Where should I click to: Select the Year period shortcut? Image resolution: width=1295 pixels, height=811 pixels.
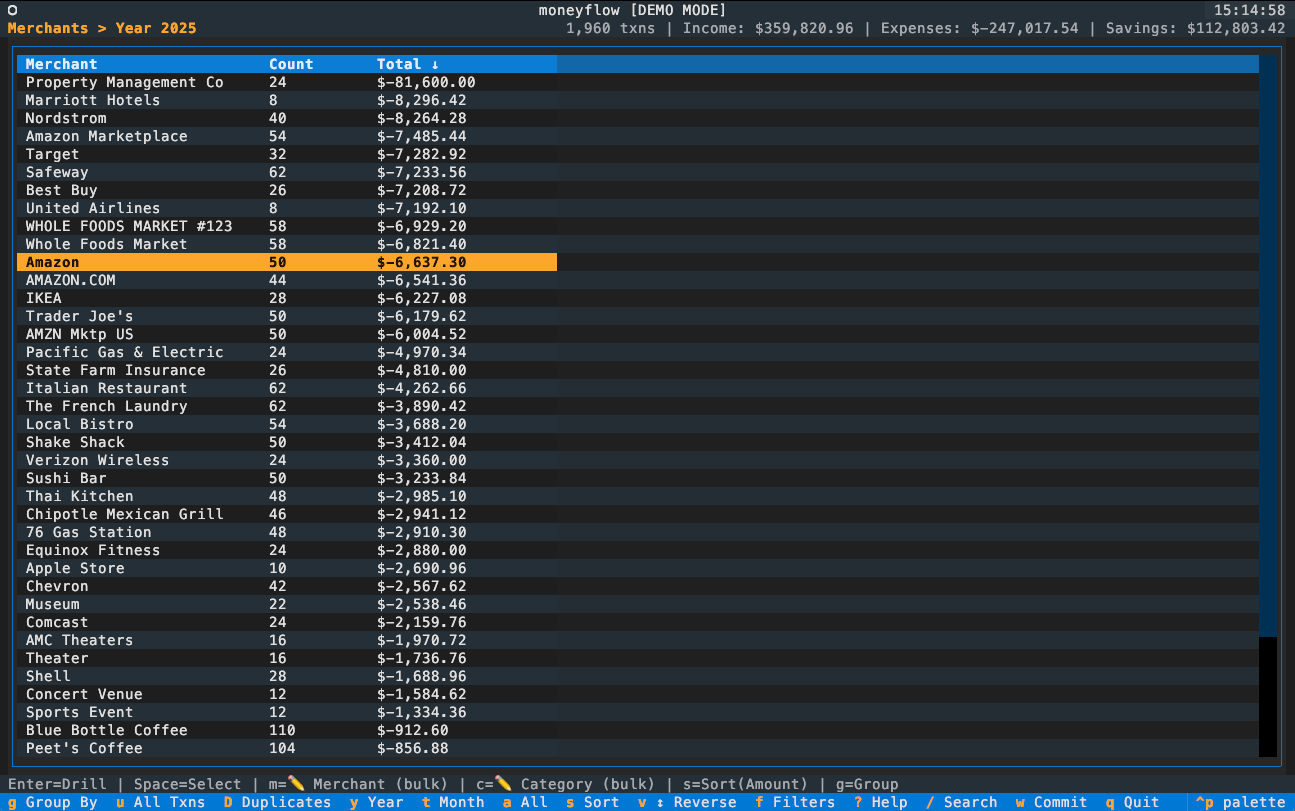[377, 802]
